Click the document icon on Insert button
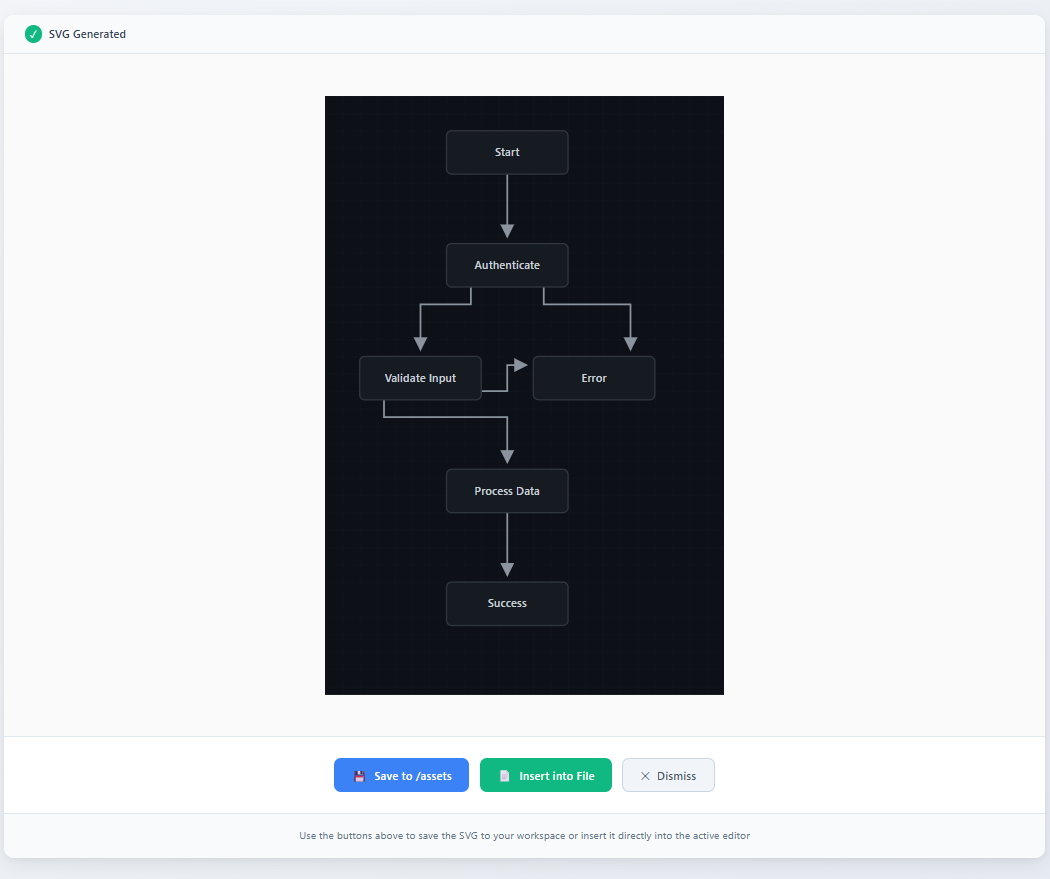The height and width of the screenshot is (879, 1050). 504,776
